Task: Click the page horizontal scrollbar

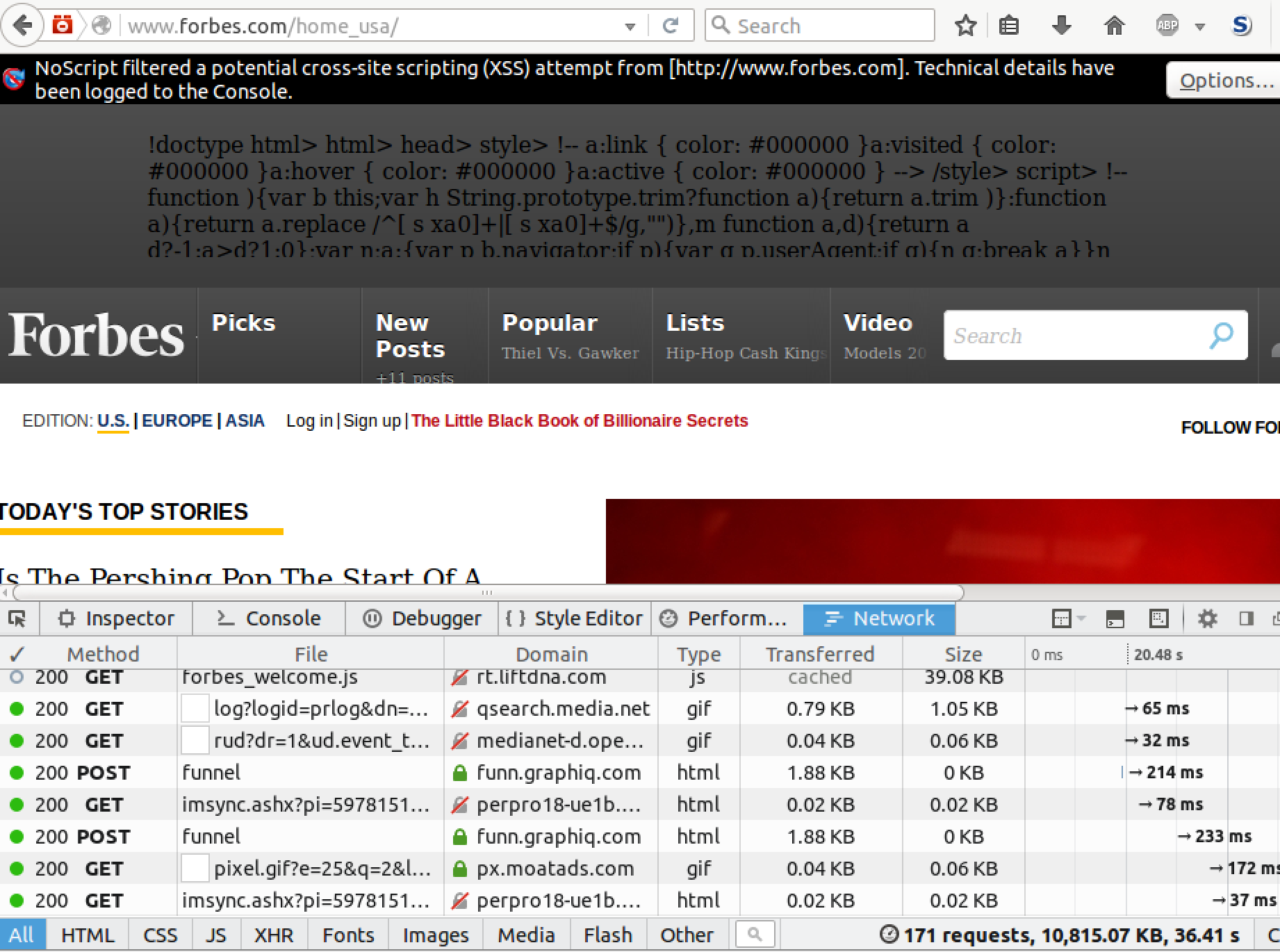Action: (x=488, y=593)
